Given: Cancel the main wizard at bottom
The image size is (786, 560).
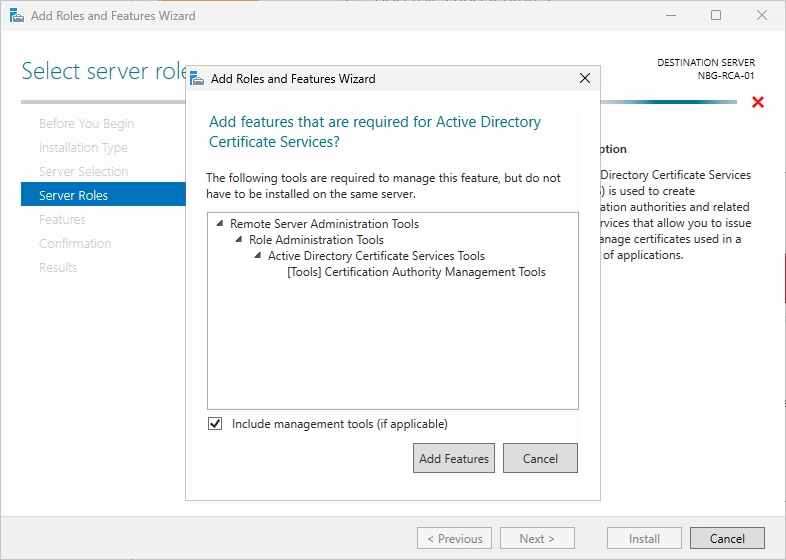Looking at the screenshot, I should pos(727,538).
